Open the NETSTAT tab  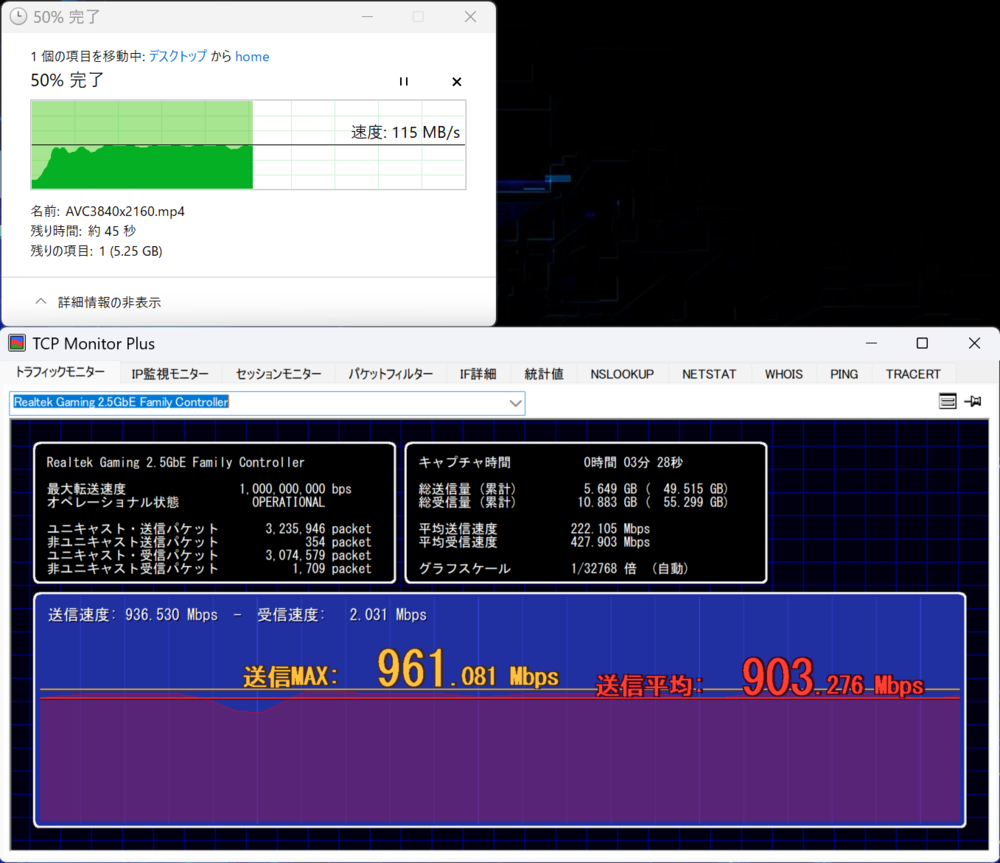pos(709,374)
